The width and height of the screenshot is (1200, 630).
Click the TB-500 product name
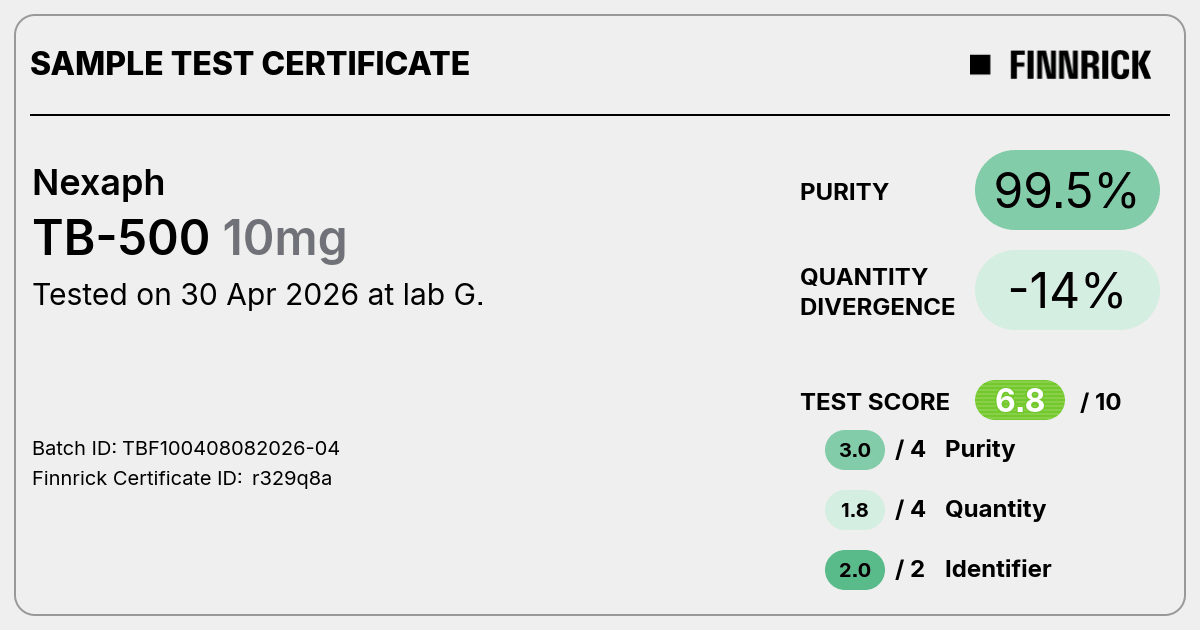tap(122, 238)
